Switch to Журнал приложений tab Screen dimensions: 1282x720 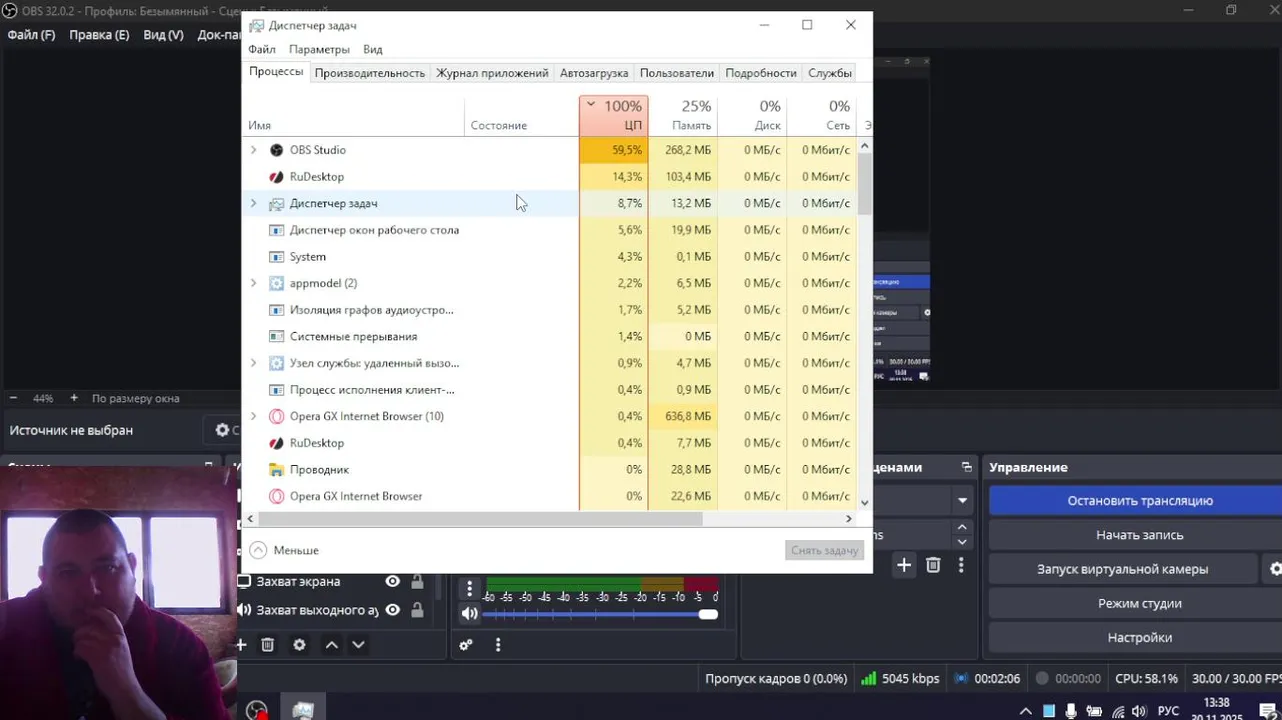(x=492, y=73)
